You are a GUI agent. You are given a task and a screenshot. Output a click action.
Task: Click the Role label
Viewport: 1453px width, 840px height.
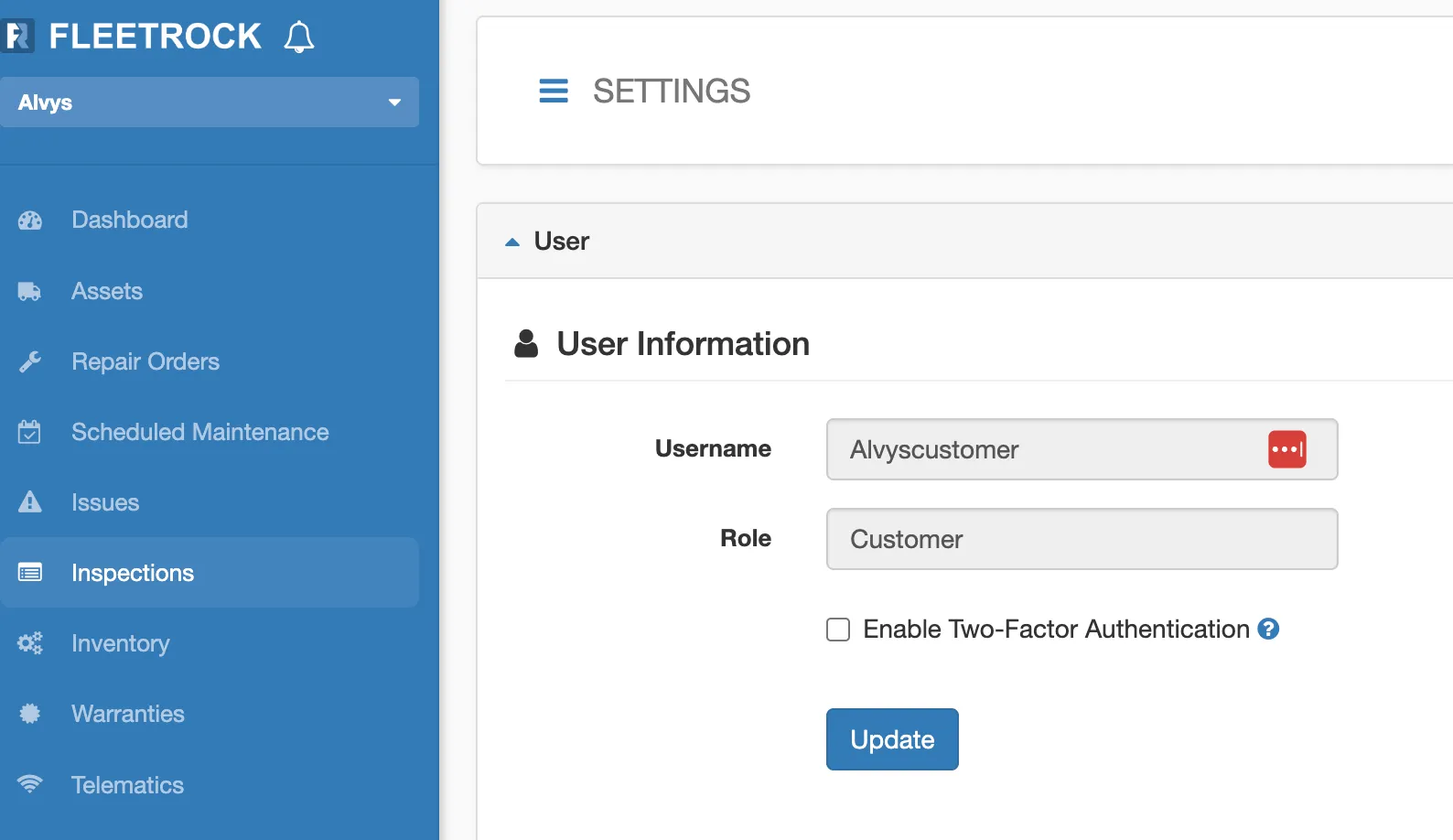point(746,539)
